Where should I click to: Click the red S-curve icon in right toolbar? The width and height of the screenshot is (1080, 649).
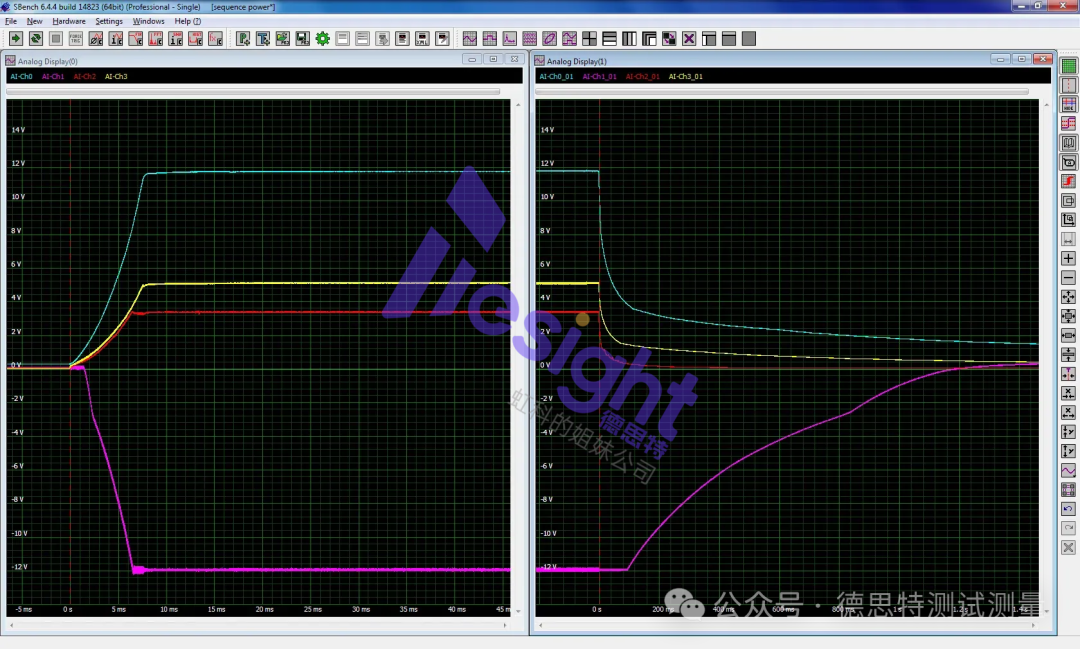pyautogui.click(x=1068, y=181)
